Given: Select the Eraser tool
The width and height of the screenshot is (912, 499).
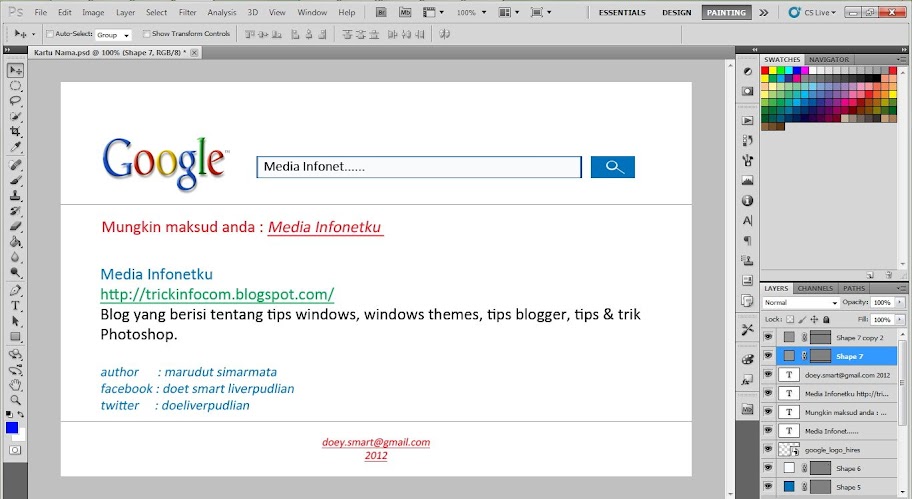Looking at the screenshot, I should (15, 226).
